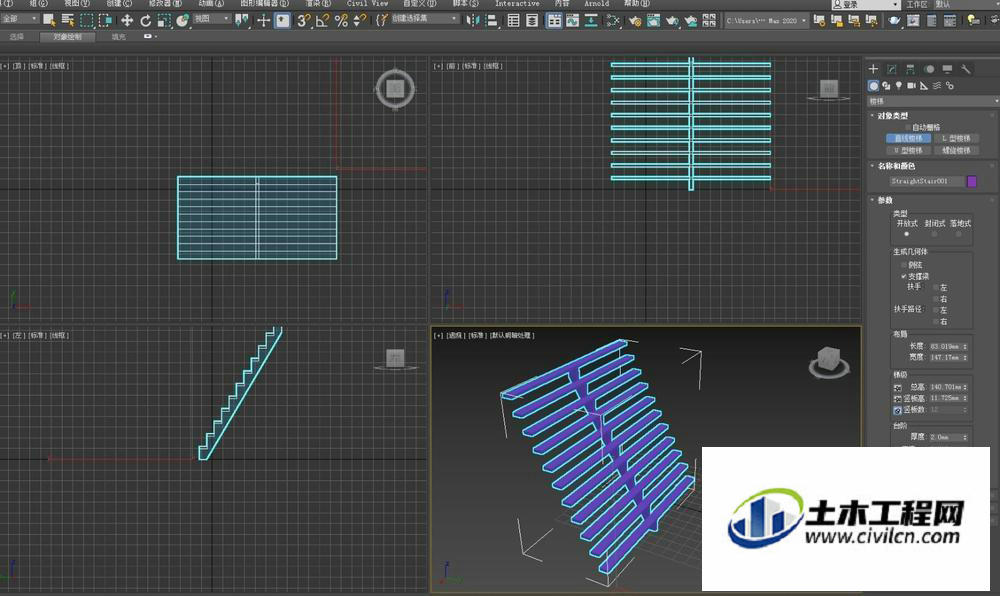
Task: Click the Mirror tool icon
Action: [x=473, y=20]
